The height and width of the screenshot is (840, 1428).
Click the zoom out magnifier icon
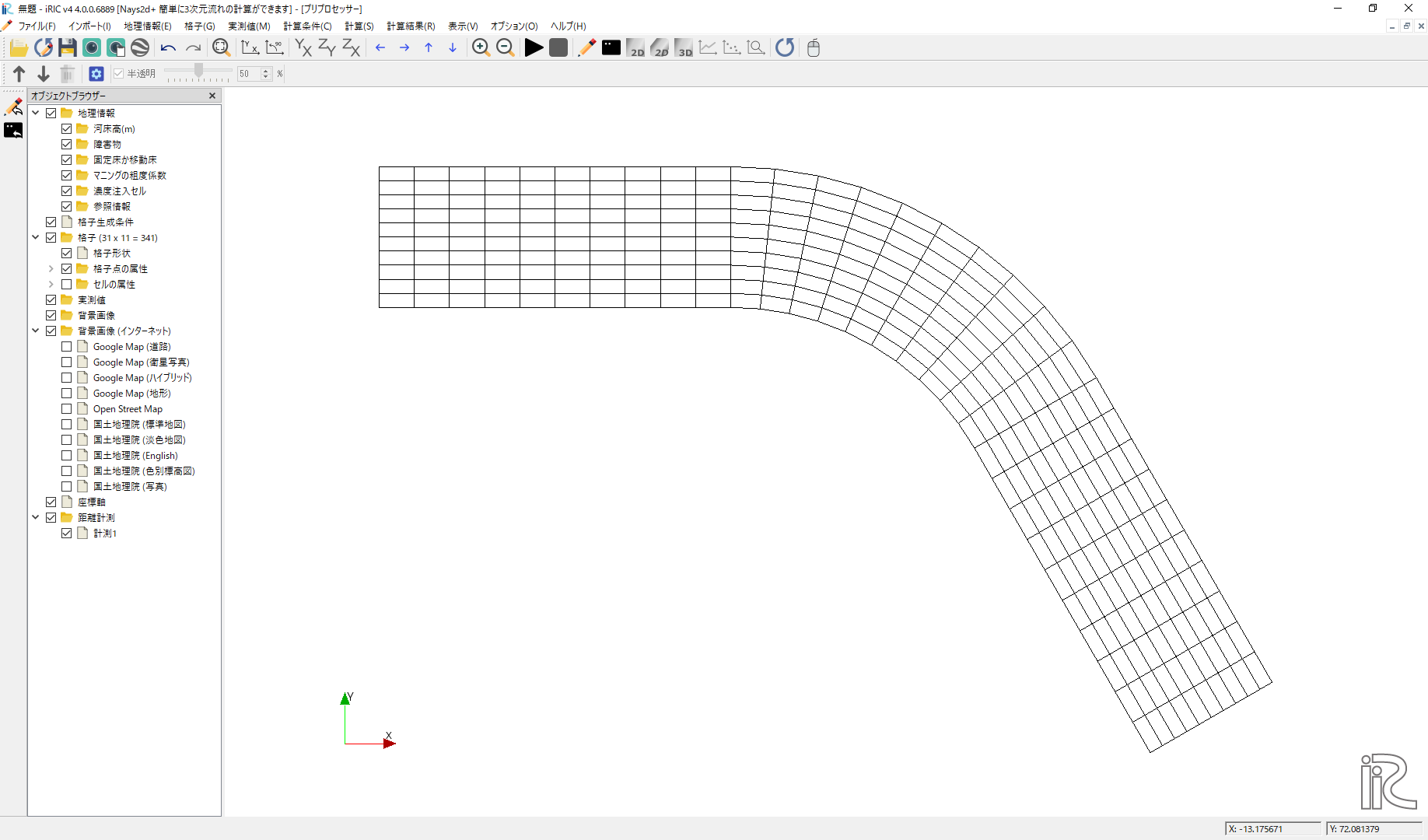[505, 48]
